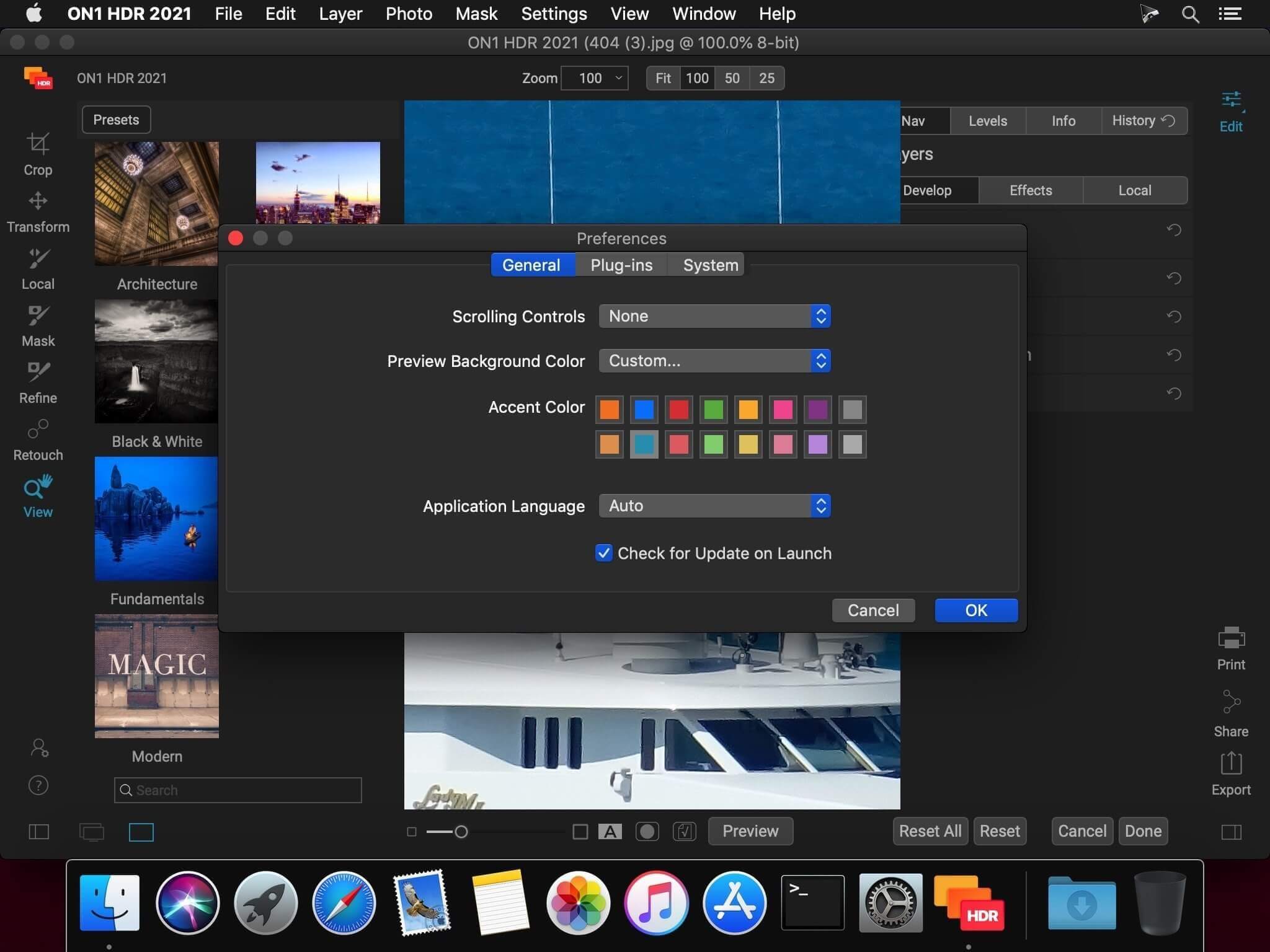Open Safari from the Dock
Image resolution: width=1270 pixels, height=952 pixels.
click(344, 902)
